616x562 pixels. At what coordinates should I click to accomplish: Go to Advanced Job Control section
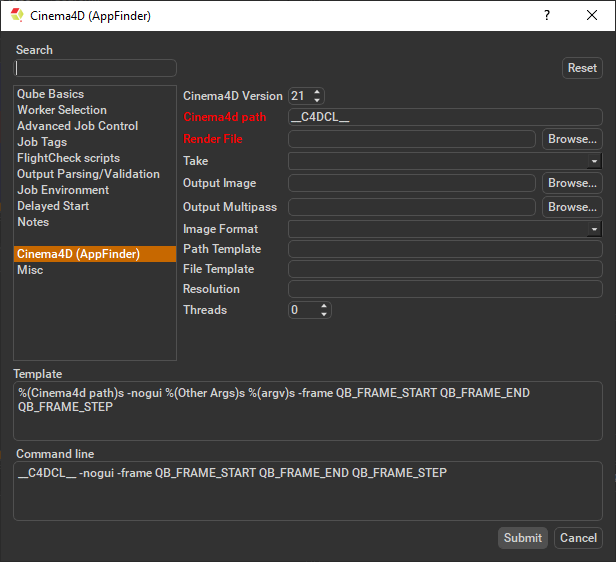[x=78, y=126]
